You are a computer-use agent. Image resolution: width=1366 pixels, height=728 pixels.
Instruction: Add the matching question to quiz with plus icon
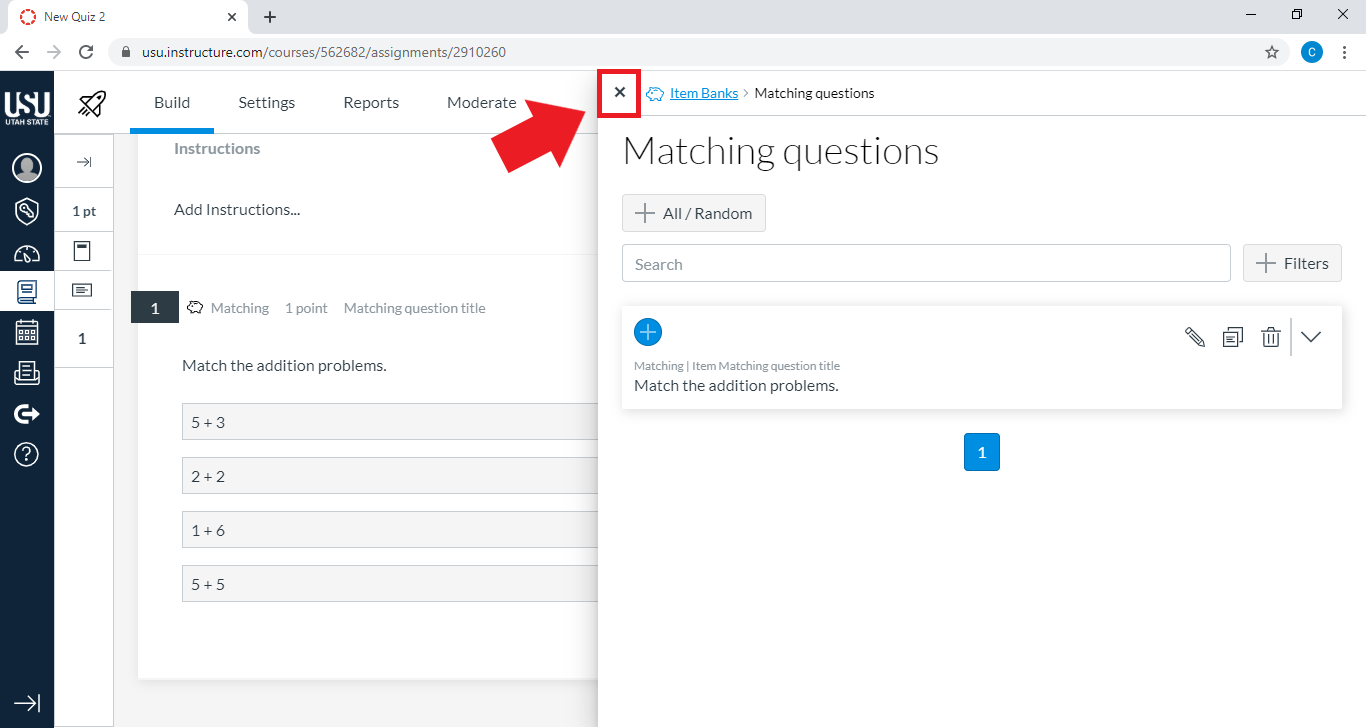pyautogui.click(x=648, y=333)
